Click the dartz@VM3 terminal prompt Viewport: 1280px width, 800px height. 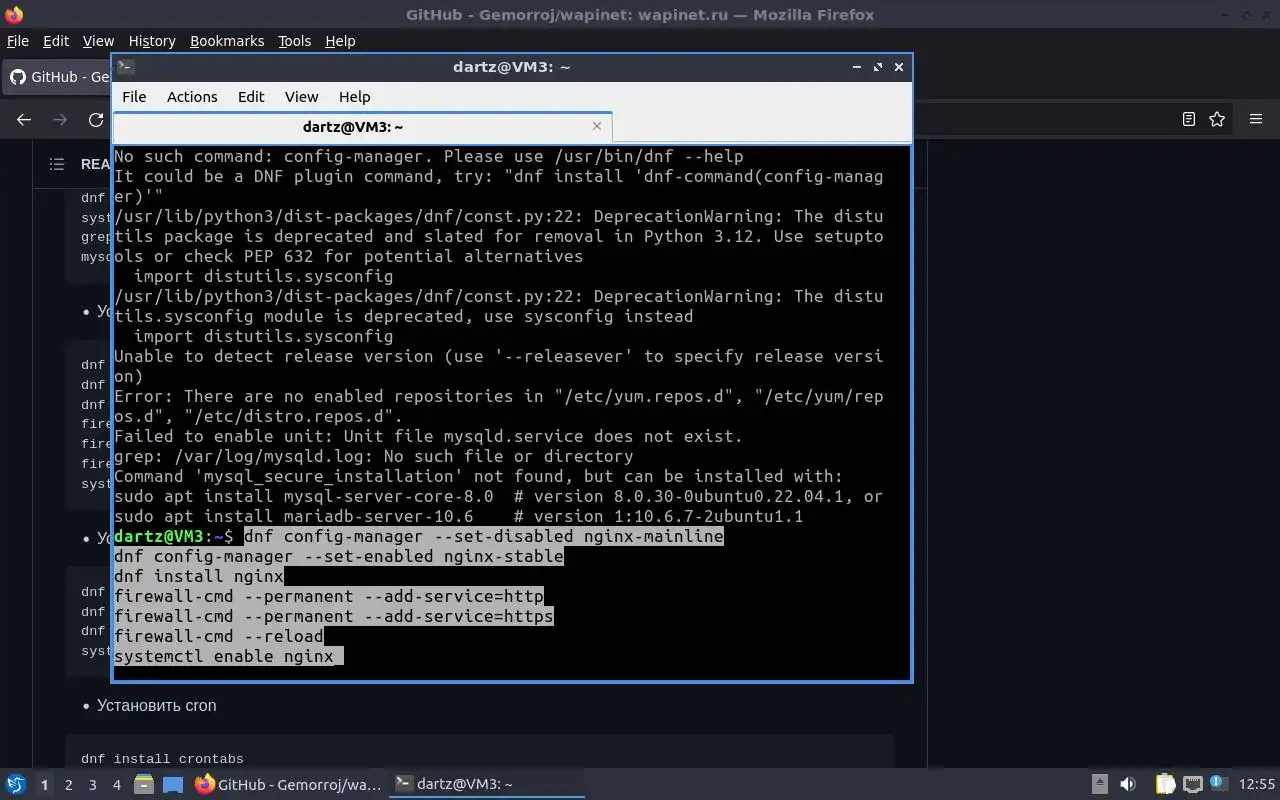(x=174, y=536)
